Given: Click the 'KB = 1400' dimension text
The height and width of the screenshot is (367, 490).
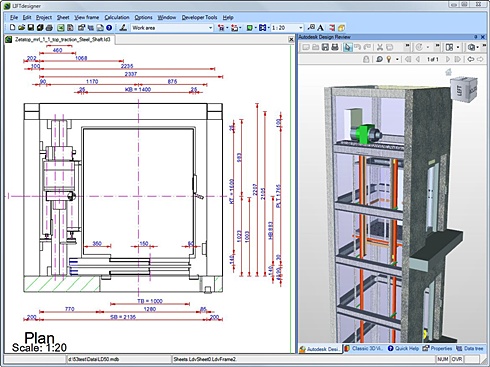Looking at the screenshot, I should point(138,89).
